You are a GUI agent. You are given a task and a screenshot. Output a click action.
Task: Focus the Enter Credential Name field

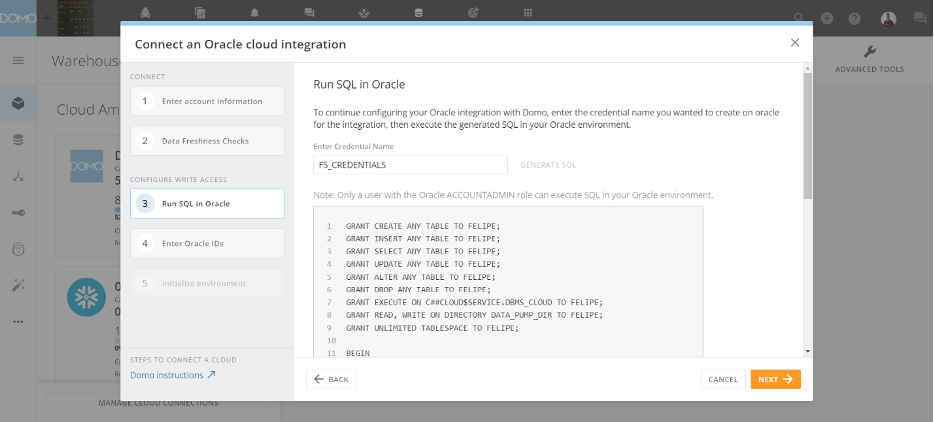click(410, 165)
